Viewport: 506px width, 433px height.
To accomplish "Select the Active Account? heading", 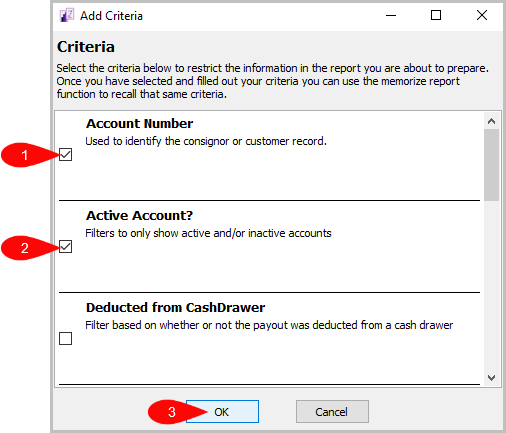I will click(x=139, y=216).
